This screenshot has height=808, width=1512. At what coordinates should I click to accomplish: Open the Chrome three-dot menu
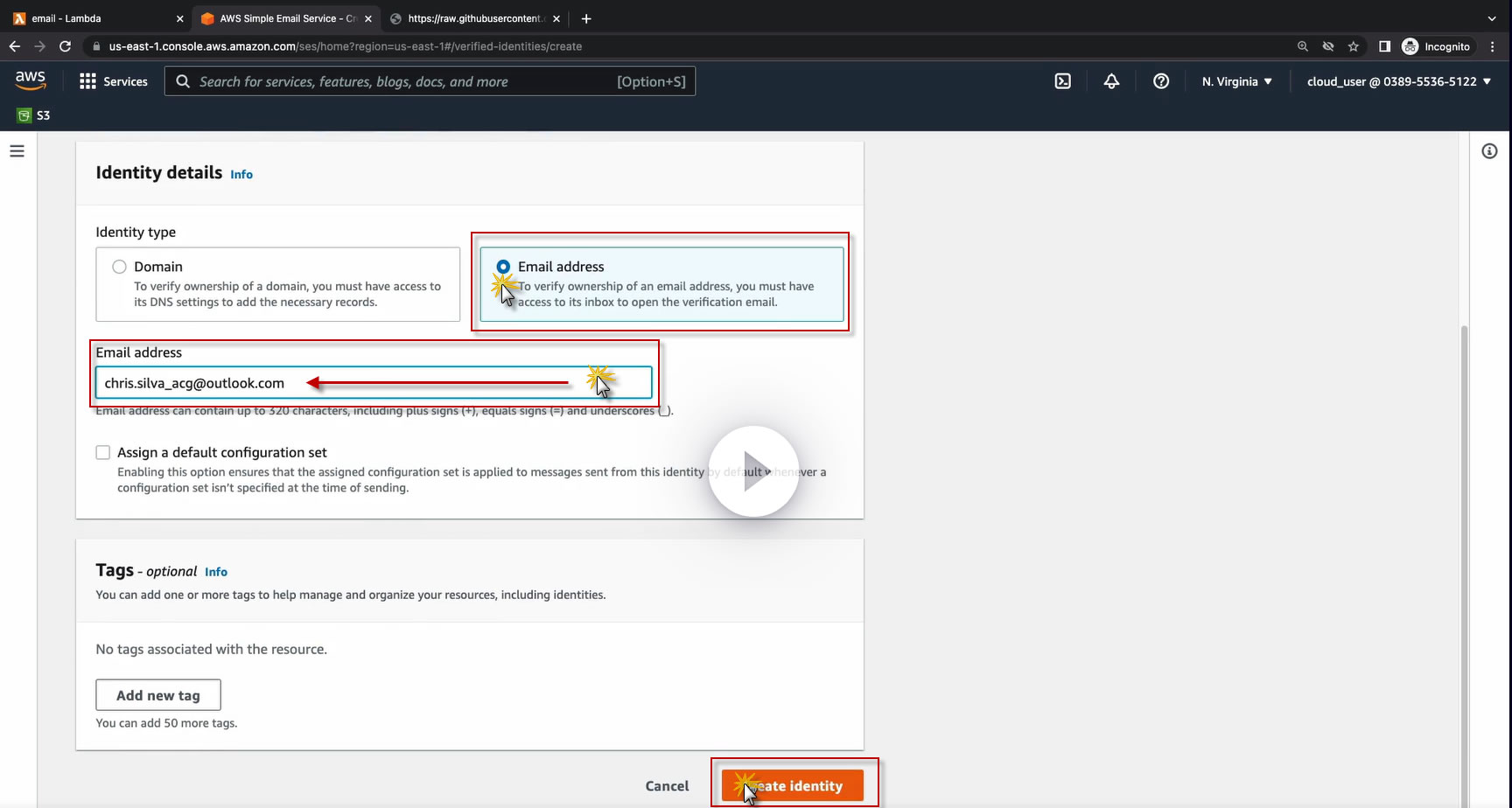point(1493,46)
